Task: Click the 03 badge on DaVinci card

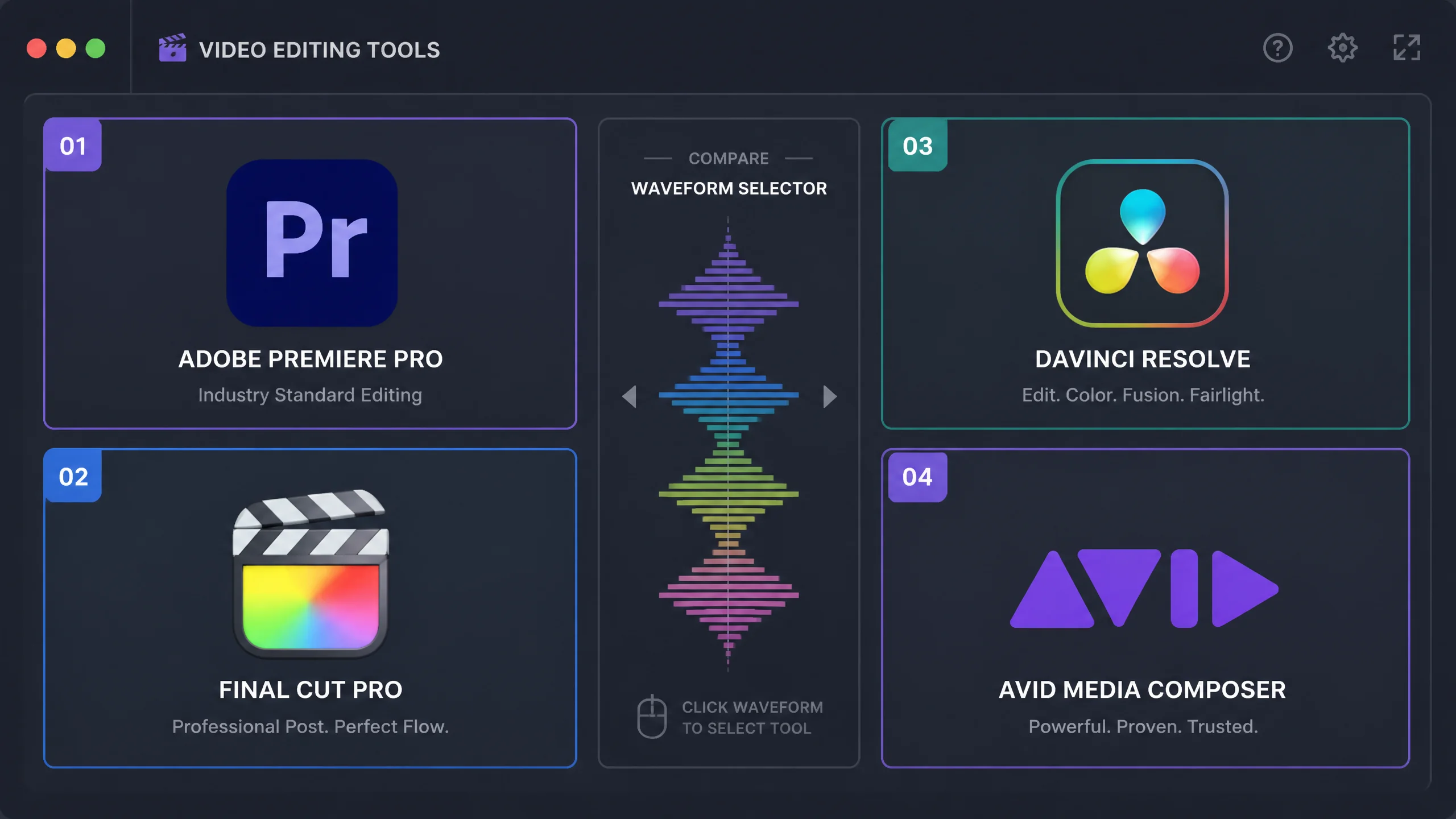Action: click(917, 146)
